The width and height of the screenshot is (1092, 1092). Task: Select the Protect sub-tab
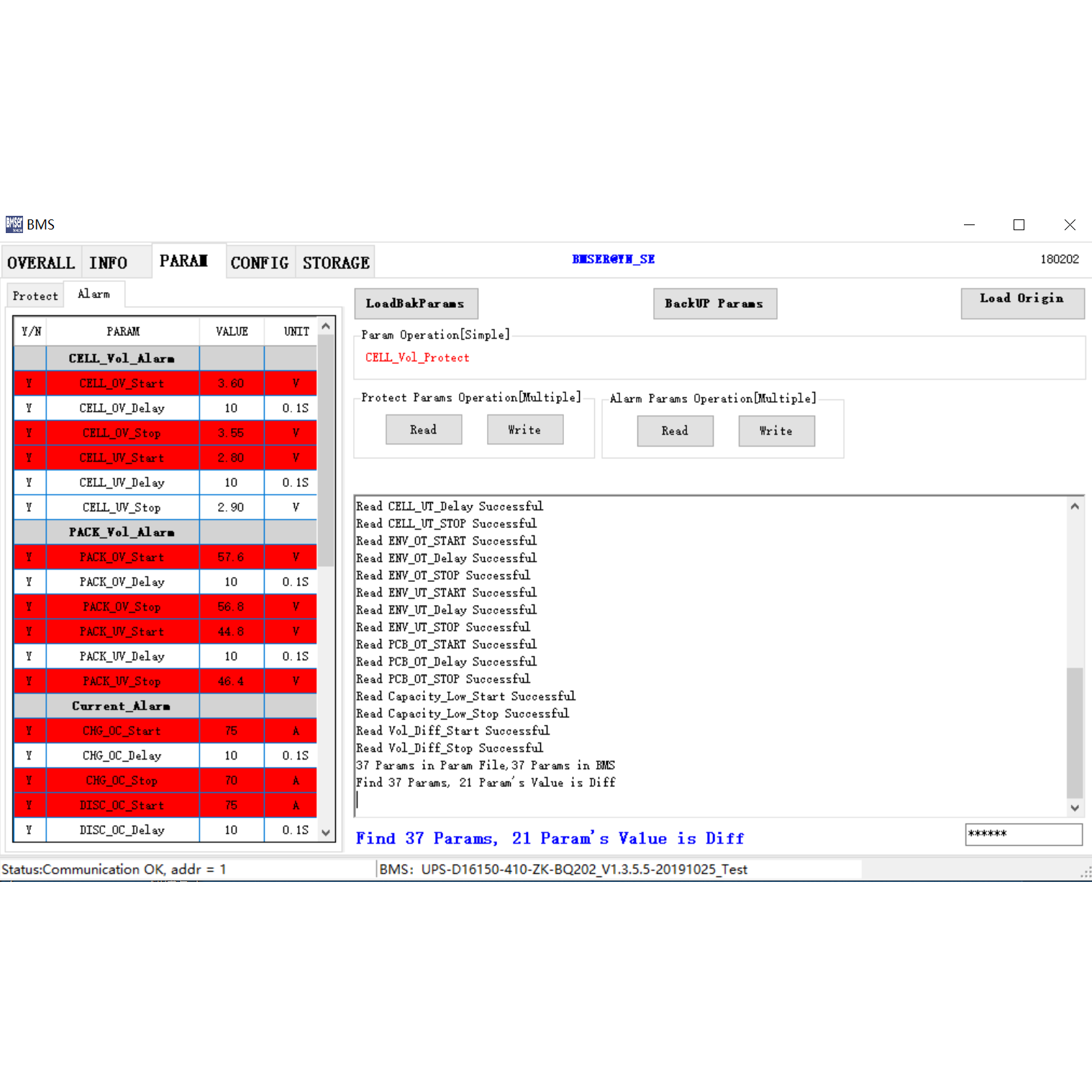point(35,296)
